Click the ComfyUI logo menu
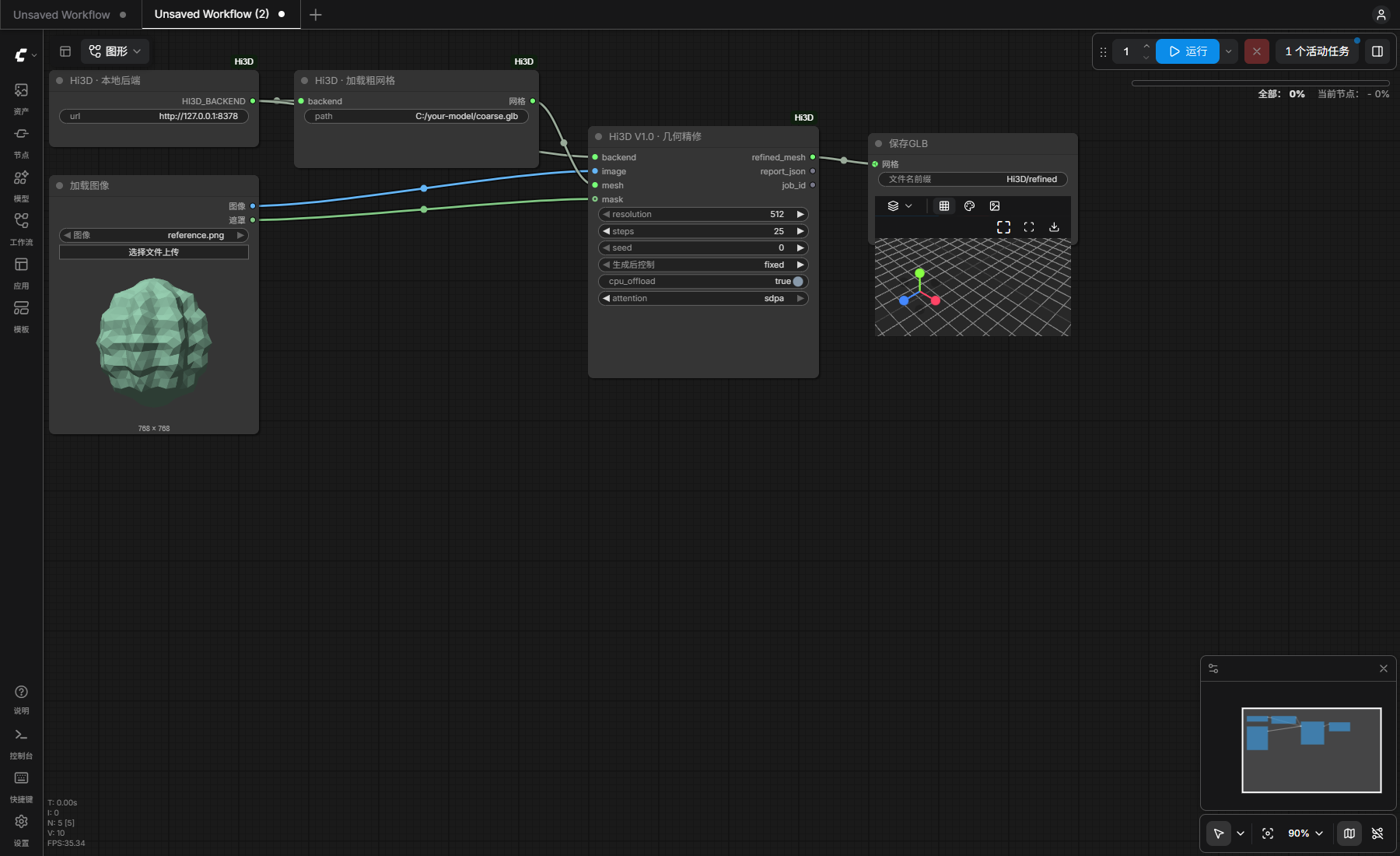Screen dimensions: 1400x856 tap(25, 54)
